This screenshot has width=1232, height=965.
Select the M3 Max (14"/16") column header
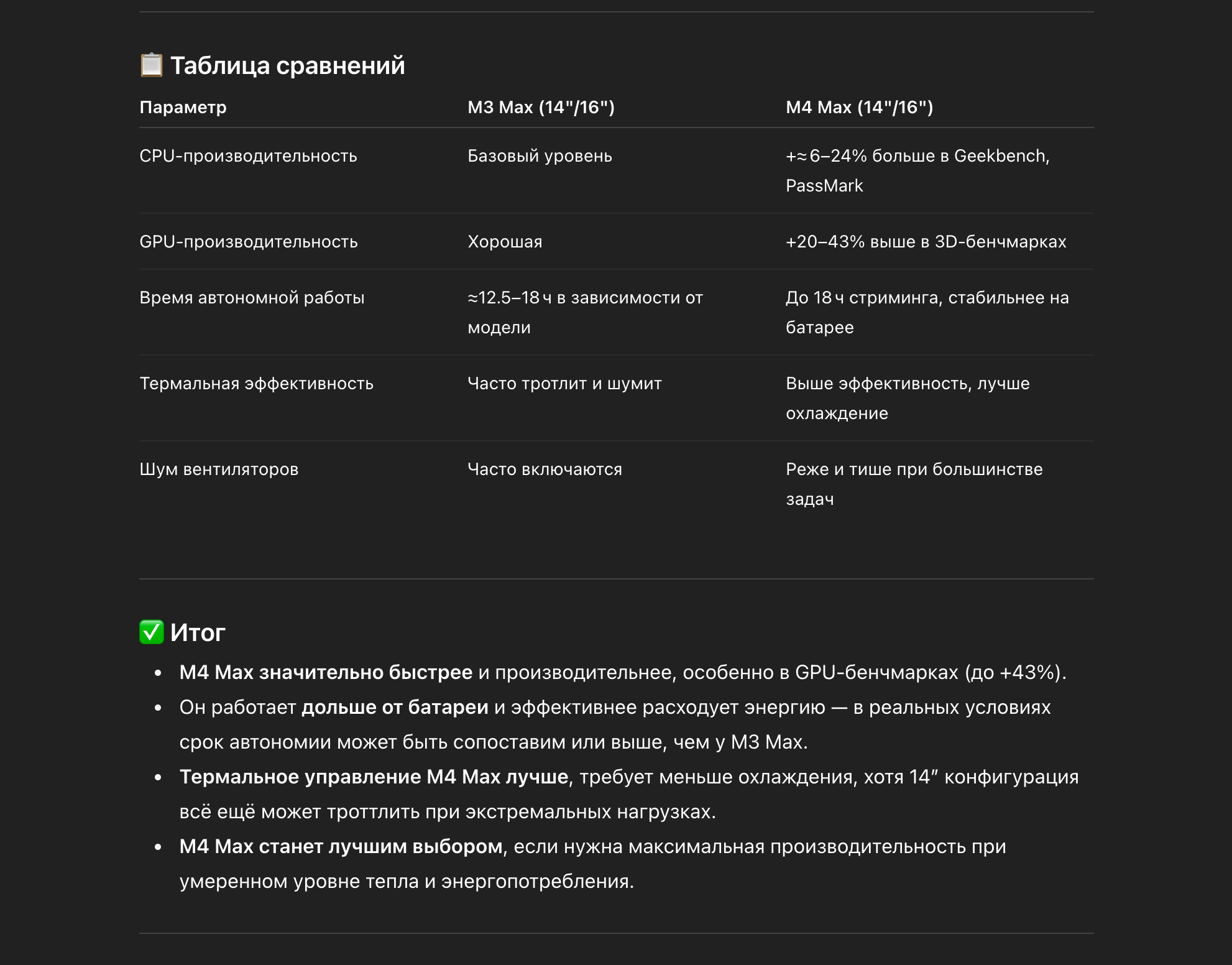pos(541,107)
